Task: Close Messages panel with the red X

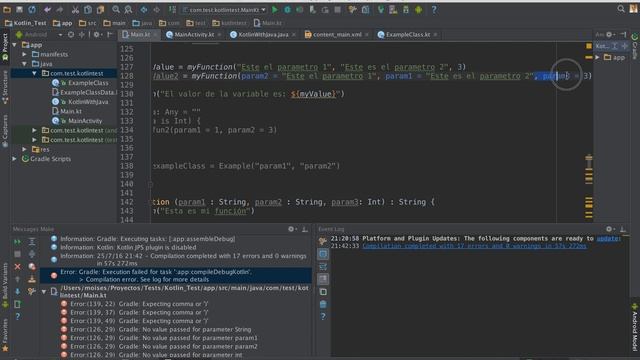Action: click(18, 267)
